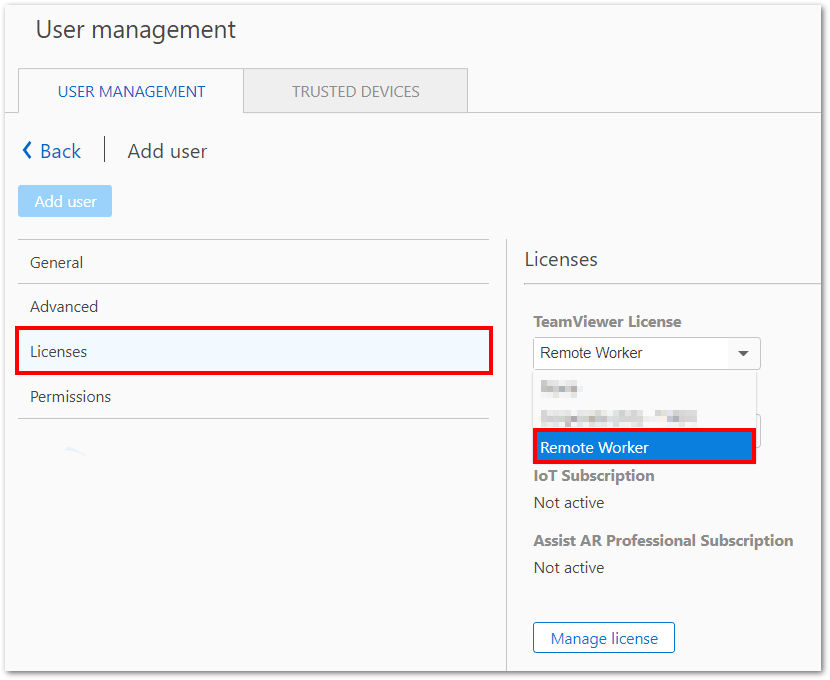Image resolution: width=830 pixels, height=680 pixels.
Task: Click the Assist AR Professional Subscription label
Action: tap(663, 540)
